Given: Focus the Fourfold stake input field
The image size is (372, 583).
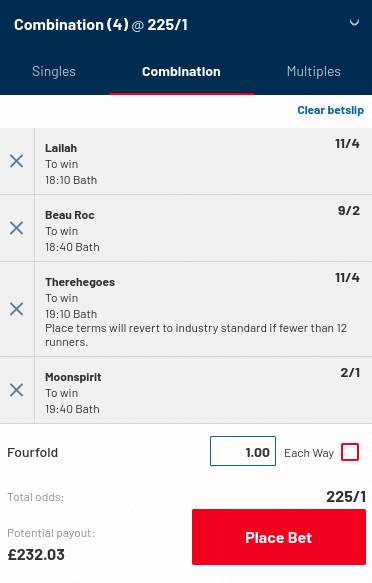Looking at the screenshot, I should click(243, 451).
